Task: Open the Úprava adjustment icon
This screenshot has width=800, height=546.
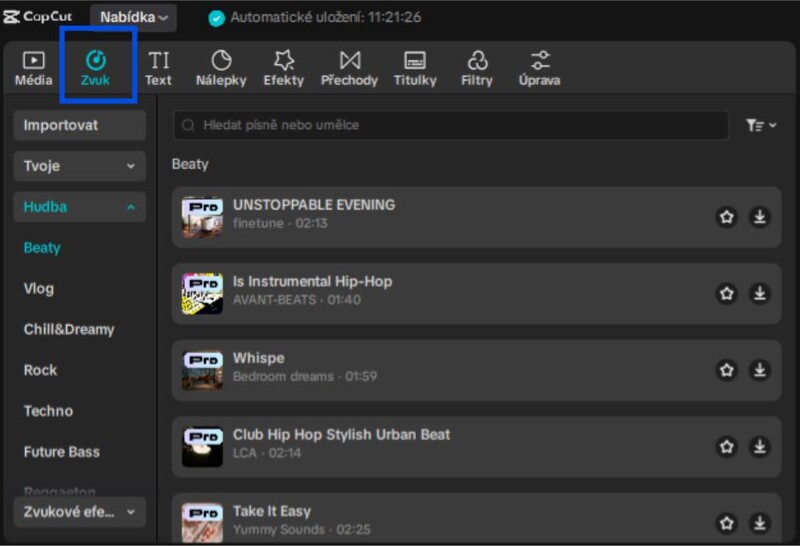Action: coord(539,61)
